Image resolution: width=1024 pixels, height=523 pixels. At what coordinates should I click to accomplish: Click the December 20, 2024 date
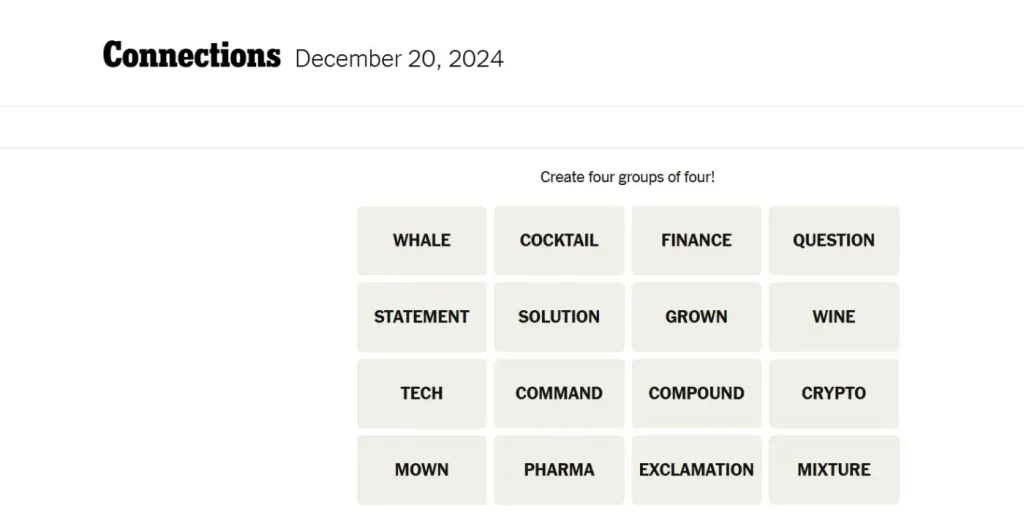coord(399,59)
